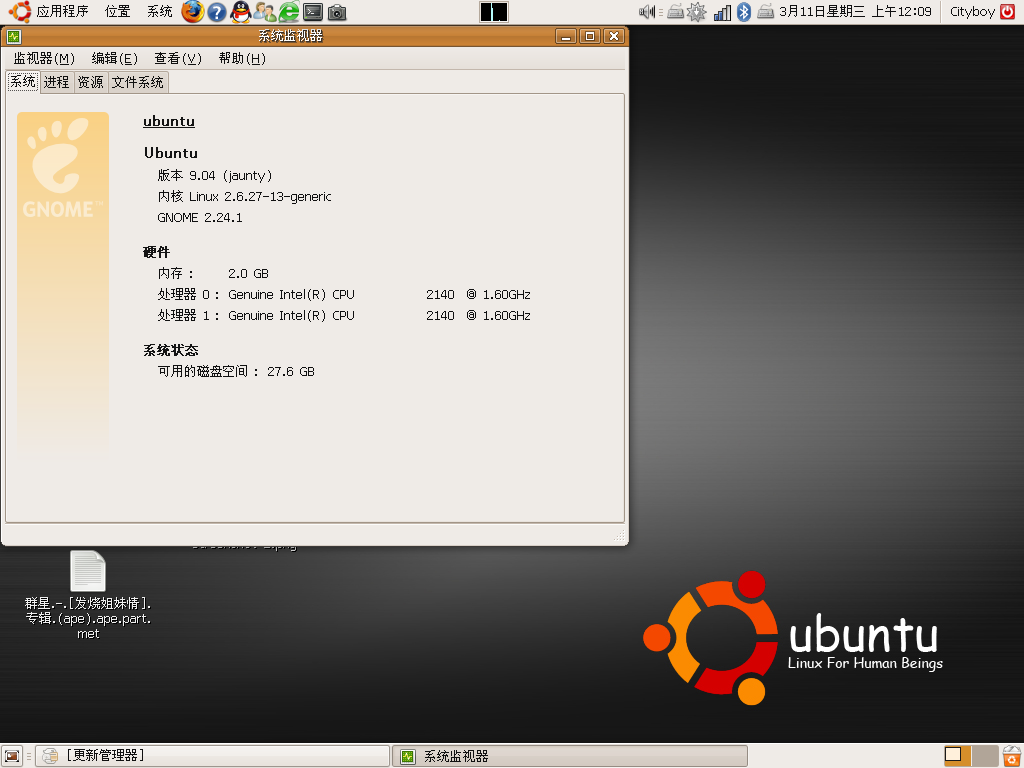Click the '版本 9.04 (jaunty)' line
The height and width of the screenshot is (768, 1024).
214,176
